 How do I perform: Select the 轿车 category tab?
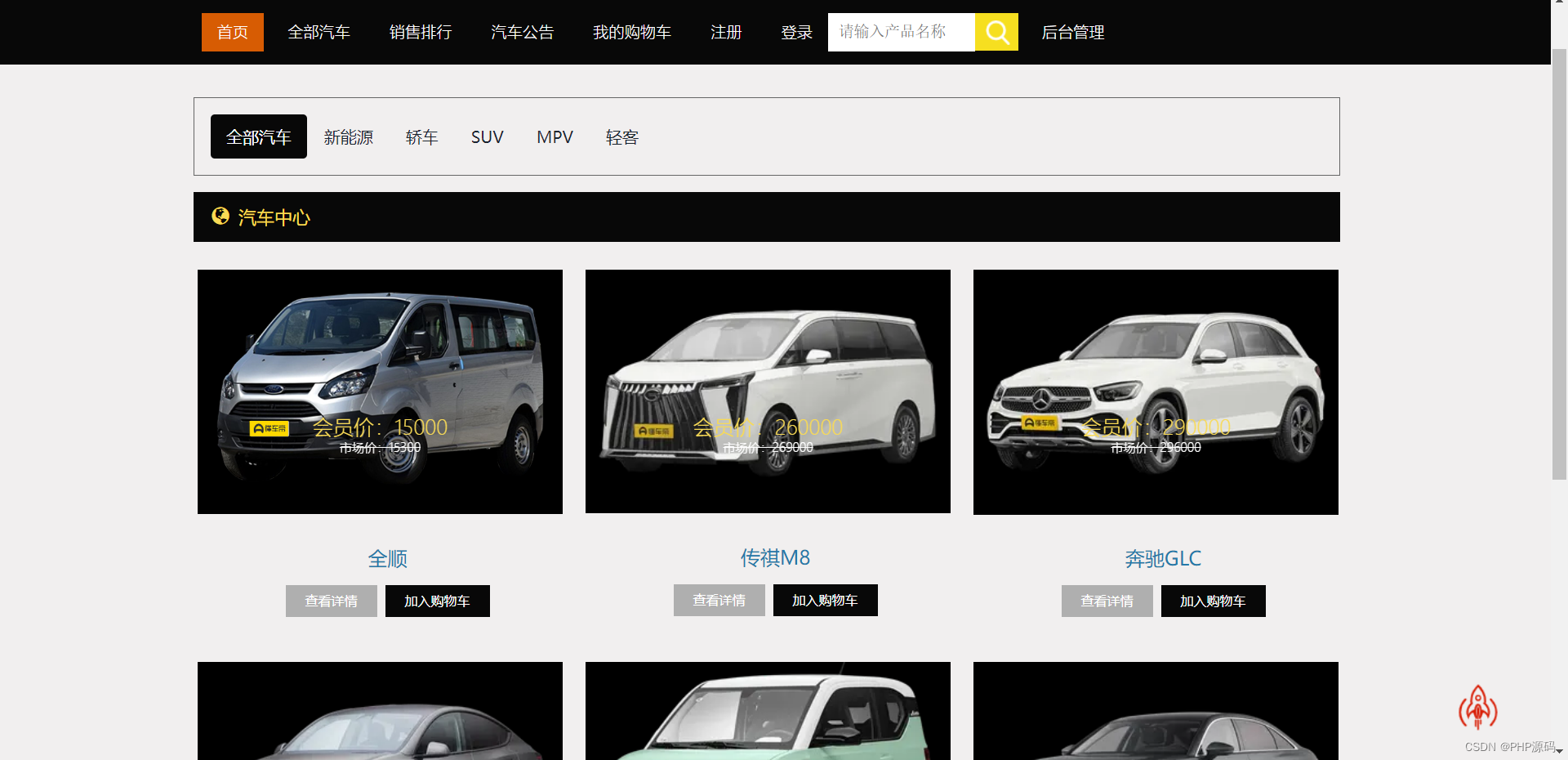tap(422, 137)
